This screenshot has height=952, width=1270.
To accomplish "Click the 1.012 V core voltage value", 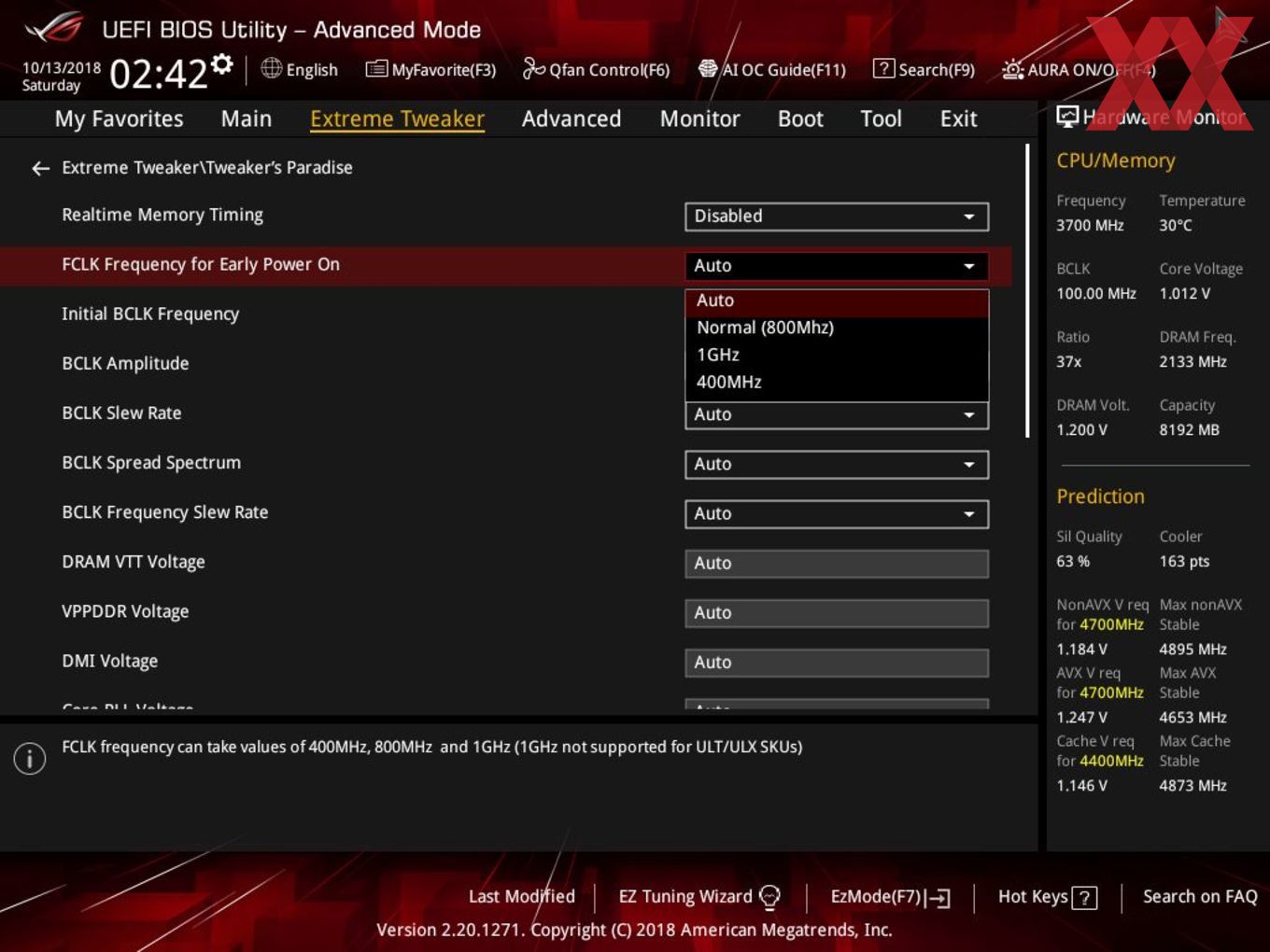I will pyautogui.click(x=1184, y=293).
